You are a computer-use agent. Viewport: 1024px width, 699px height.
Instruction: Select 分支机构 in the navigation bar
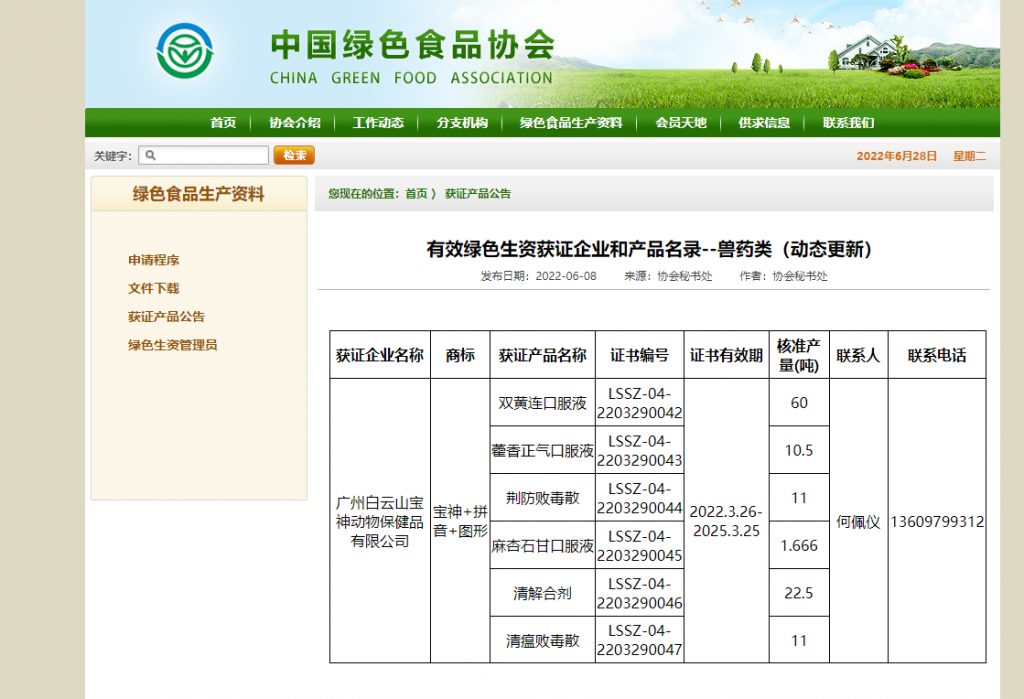coord(462,123)
